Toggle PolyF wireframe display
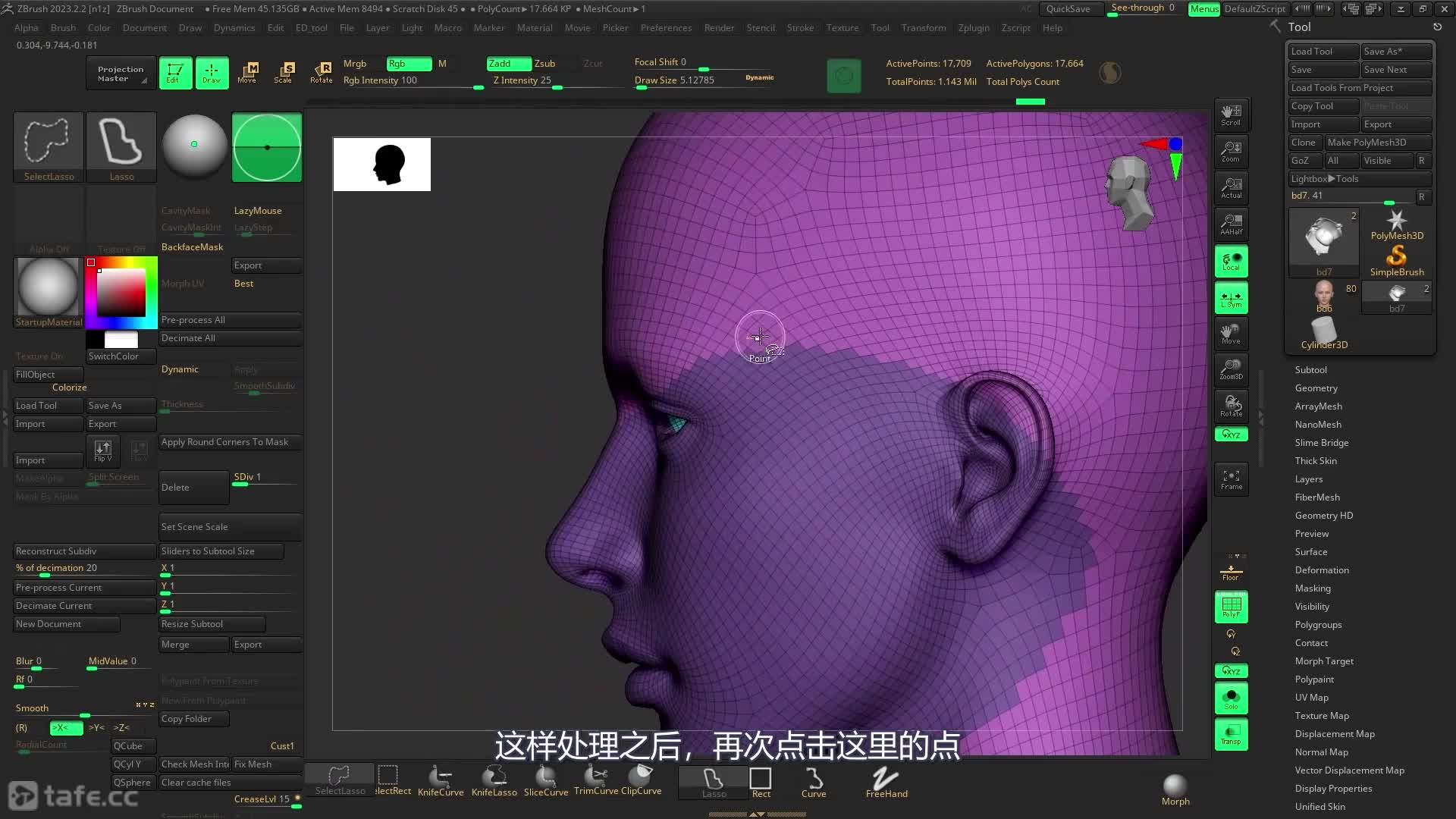 tap(1231, 607)
